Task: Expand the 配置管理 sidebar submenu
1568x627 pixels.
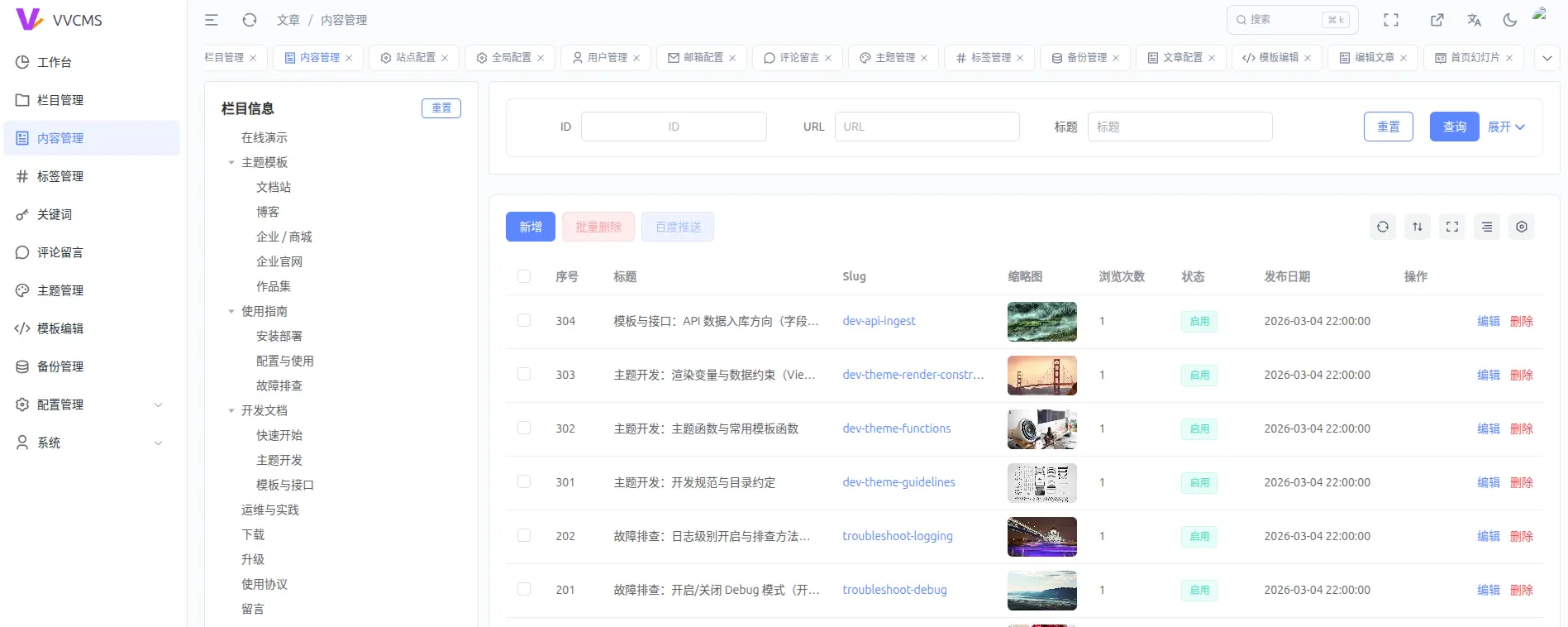Action: (x=92, y=404)
